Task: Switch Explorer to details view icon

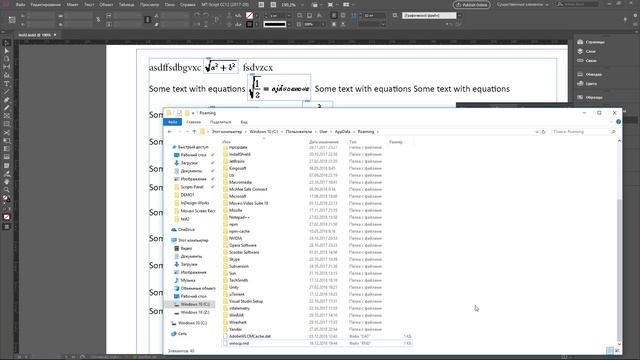Action: click(x=609, y=351)
